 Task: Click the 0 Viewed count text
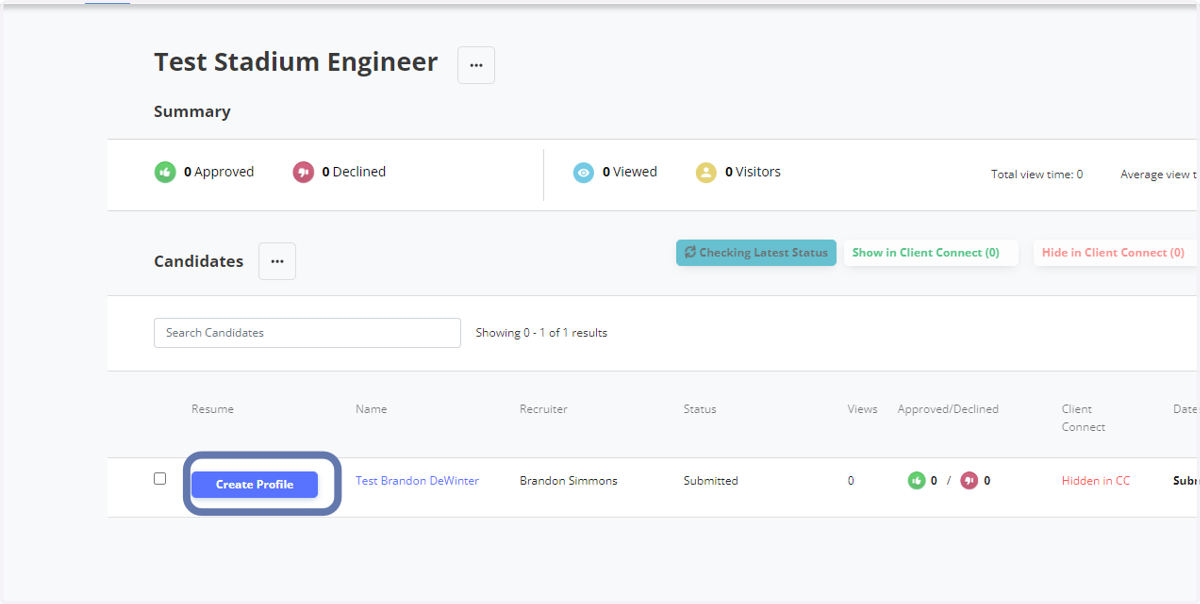coord(630,172)
